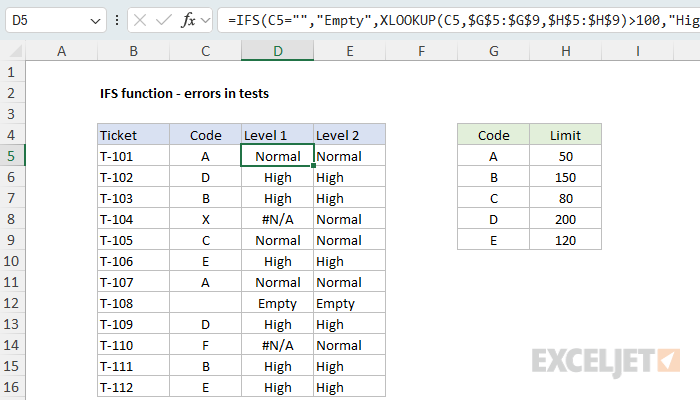Screen dimensions: 700x400
Task: Click Level 2 'Normal' cell in row 14
Action: 350,345
